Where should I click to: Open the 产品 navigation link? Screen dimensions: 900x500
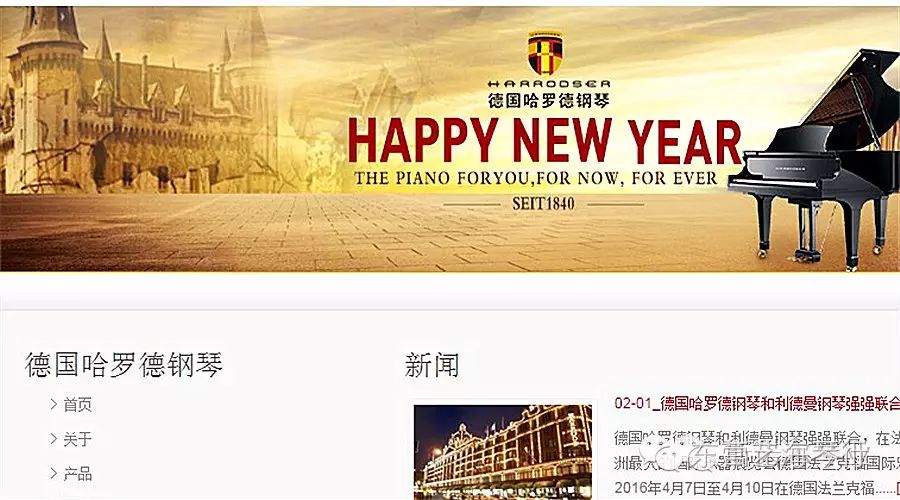(x=77, y=474)
